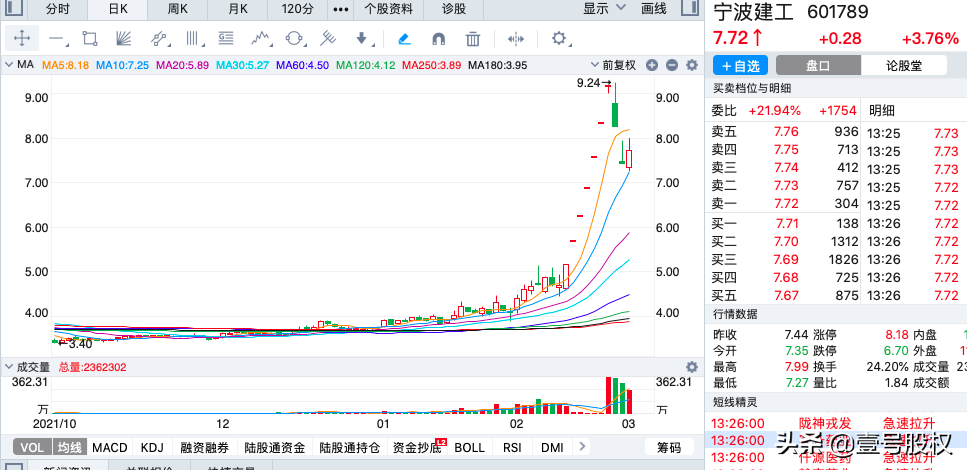Open the 显示 dropdown menu
This screenshot has height=470, width=967.
tap(602, 9)
